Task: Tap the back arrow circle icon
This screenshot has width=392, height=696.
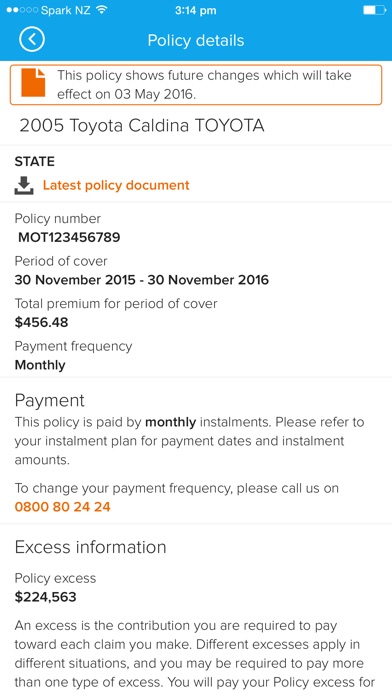Action: [32, 40]
